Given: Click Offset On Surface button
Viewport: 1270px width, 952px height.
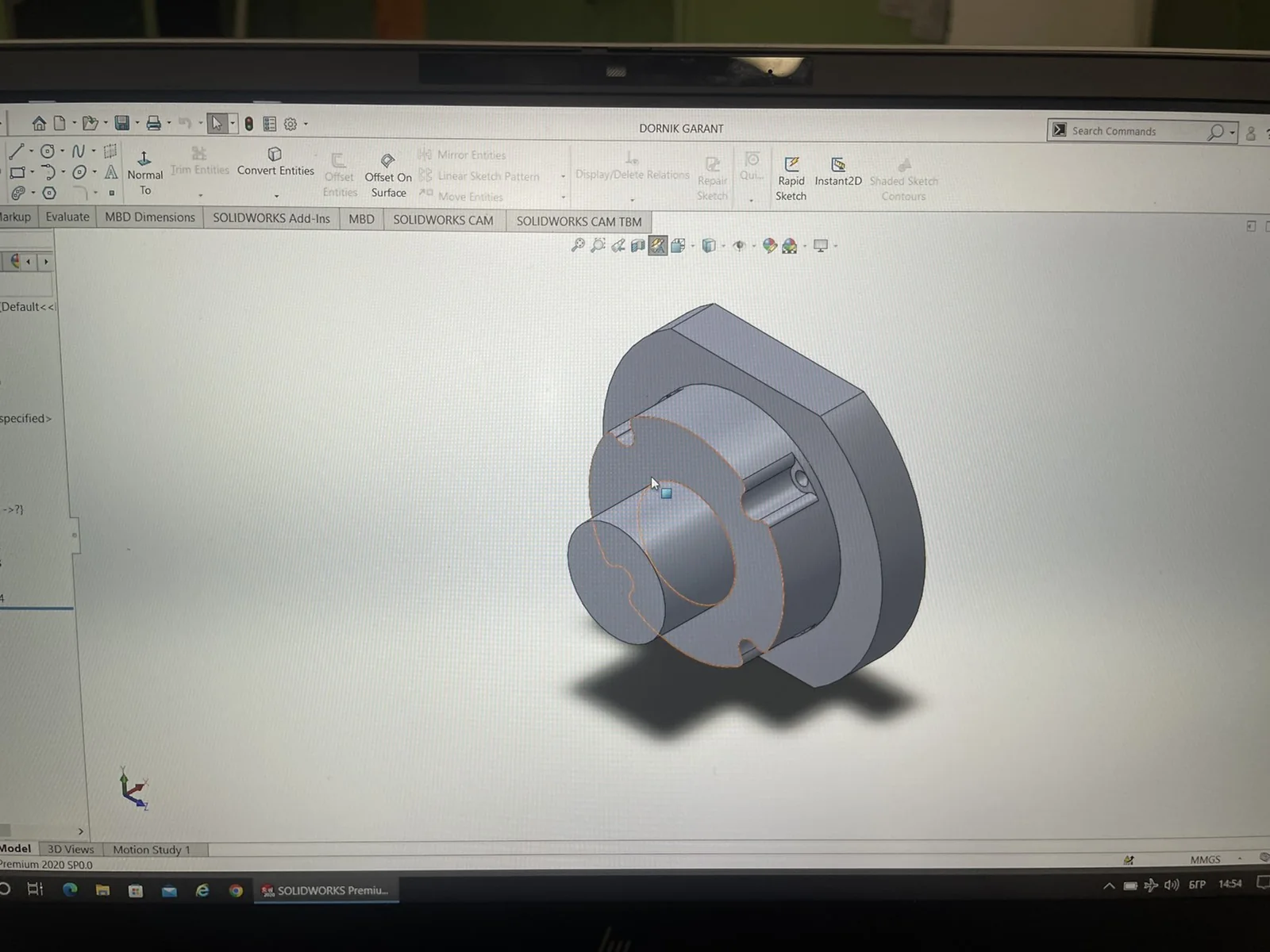Looking at the screenshot, I should pyautogui.click(x=388, y=176).
